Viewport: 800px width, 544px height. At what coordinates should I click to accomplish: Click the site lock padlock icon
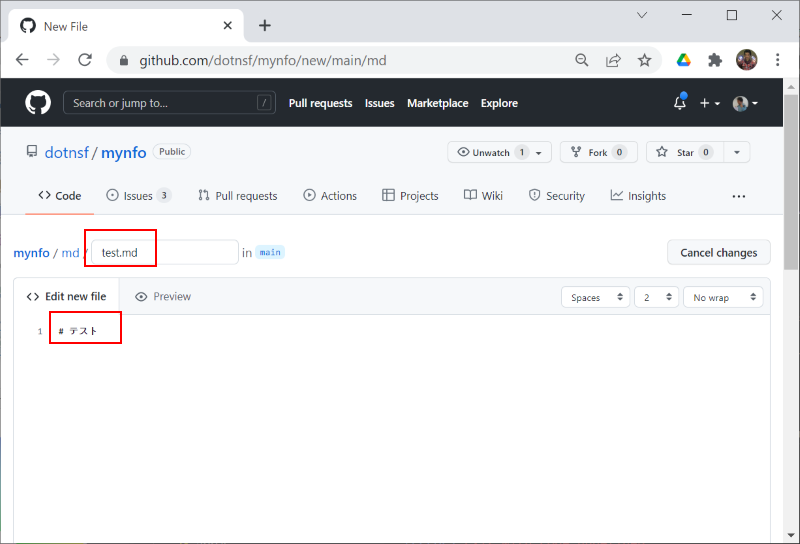tap(123, 61)
